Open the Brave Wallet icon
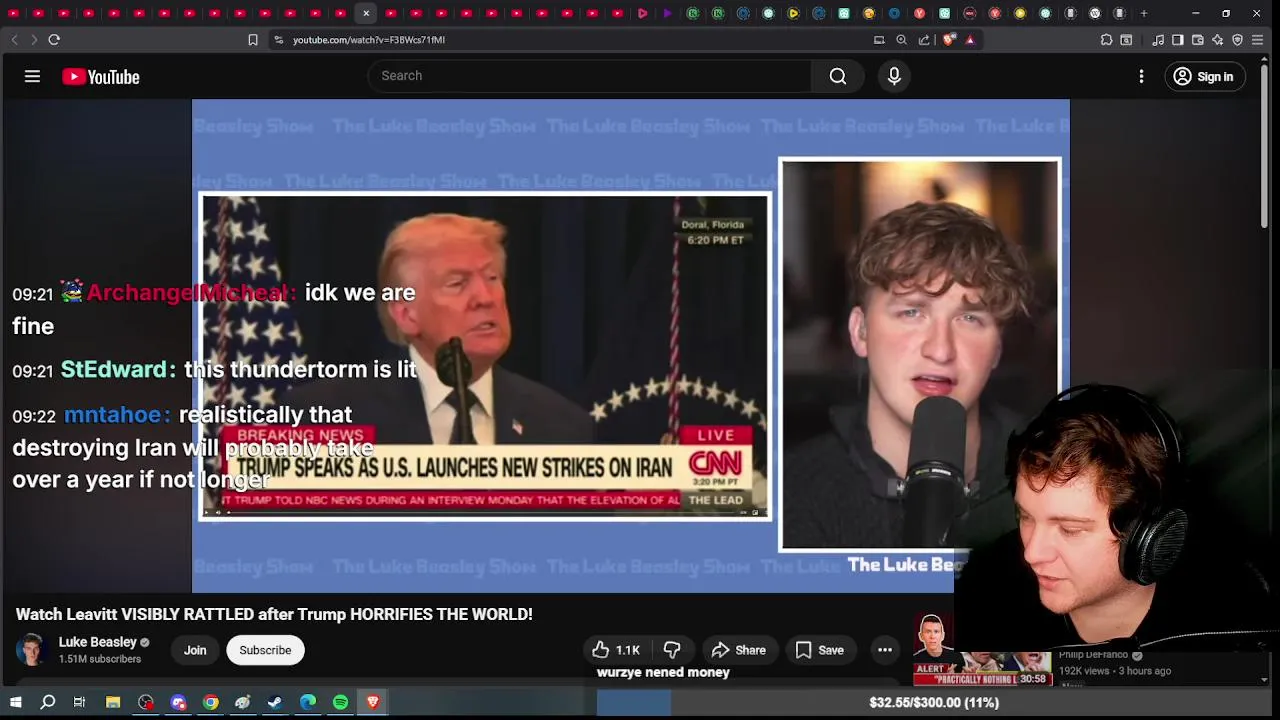Screen dimensions: 1280x720 point(1198,40)
